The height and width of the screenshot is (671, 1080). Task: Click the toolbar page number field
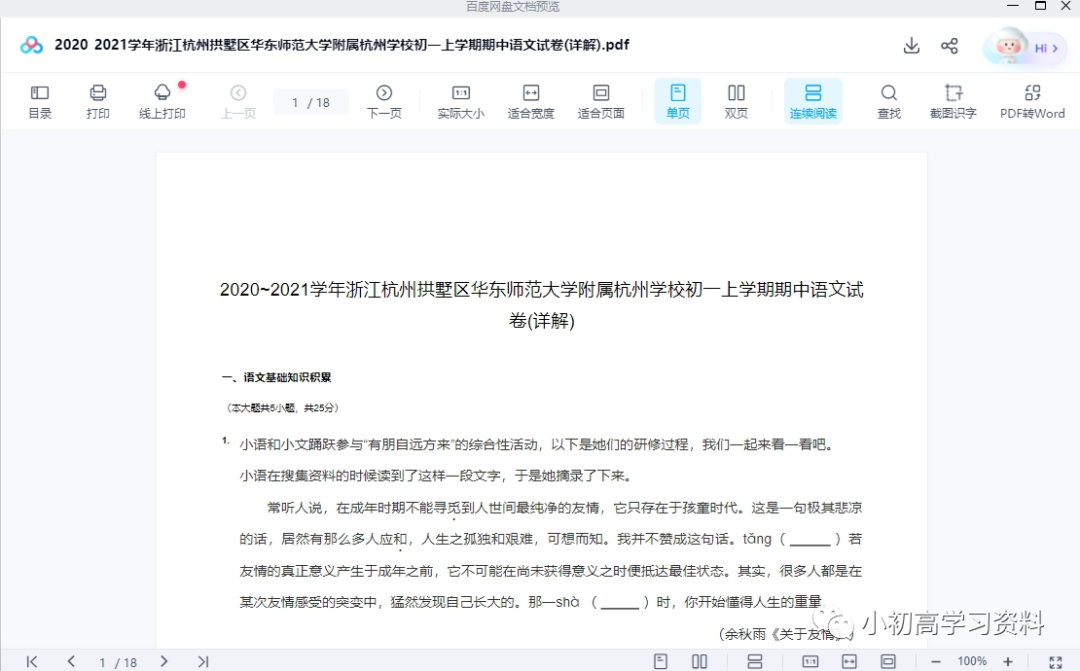pyautogui.click(x=311, y=103)
